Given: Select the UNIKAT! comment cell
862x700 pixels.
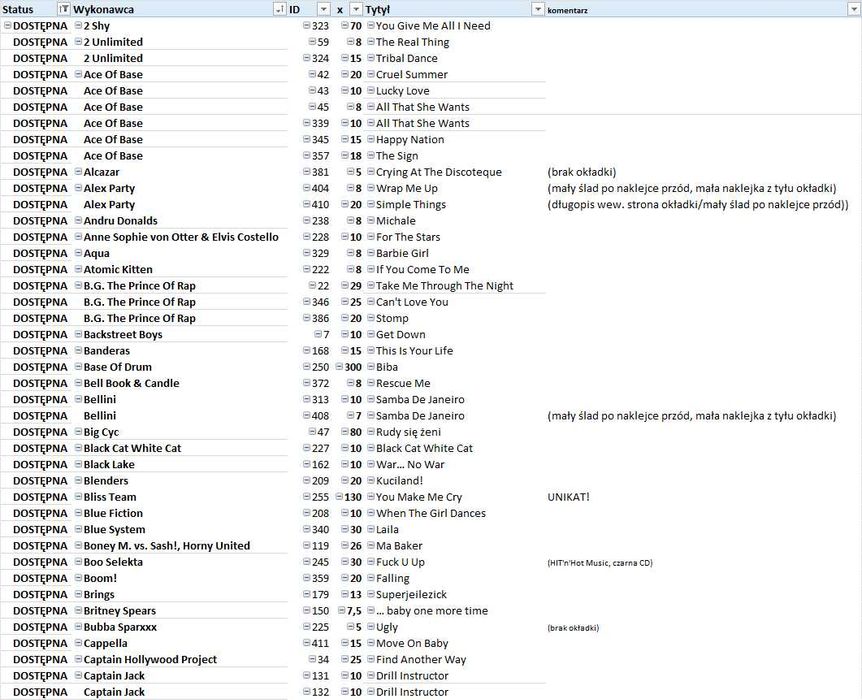Looking at the screenshot, I should click(568, 497).
